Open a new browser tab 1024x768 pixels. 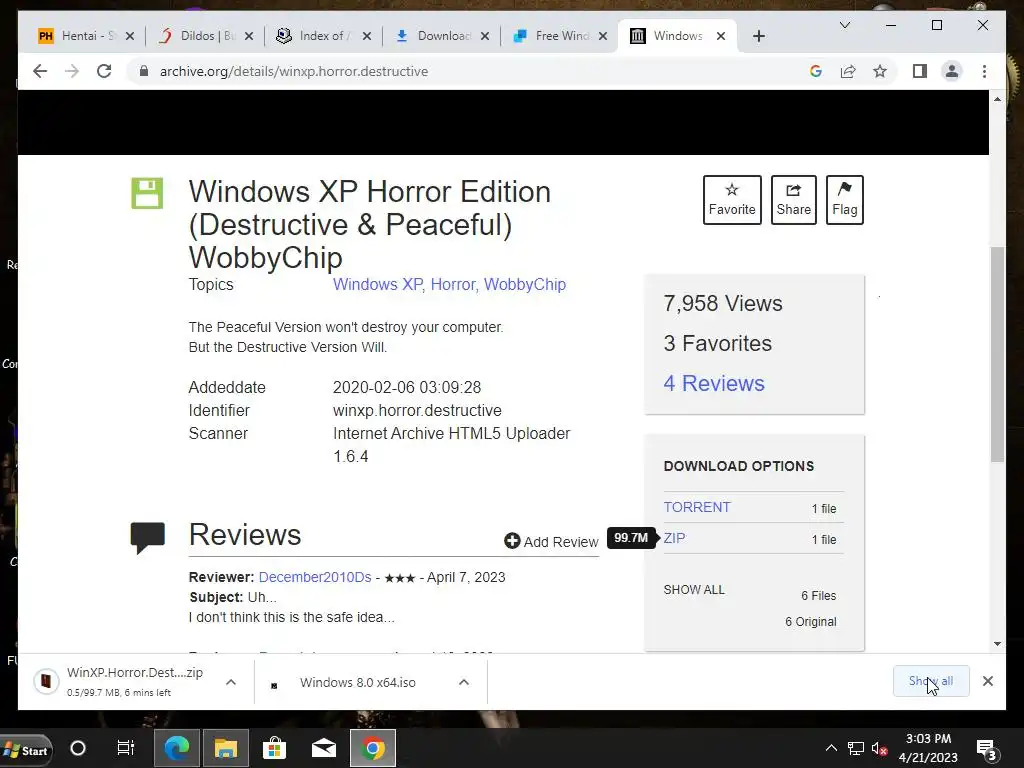[758, 36]
